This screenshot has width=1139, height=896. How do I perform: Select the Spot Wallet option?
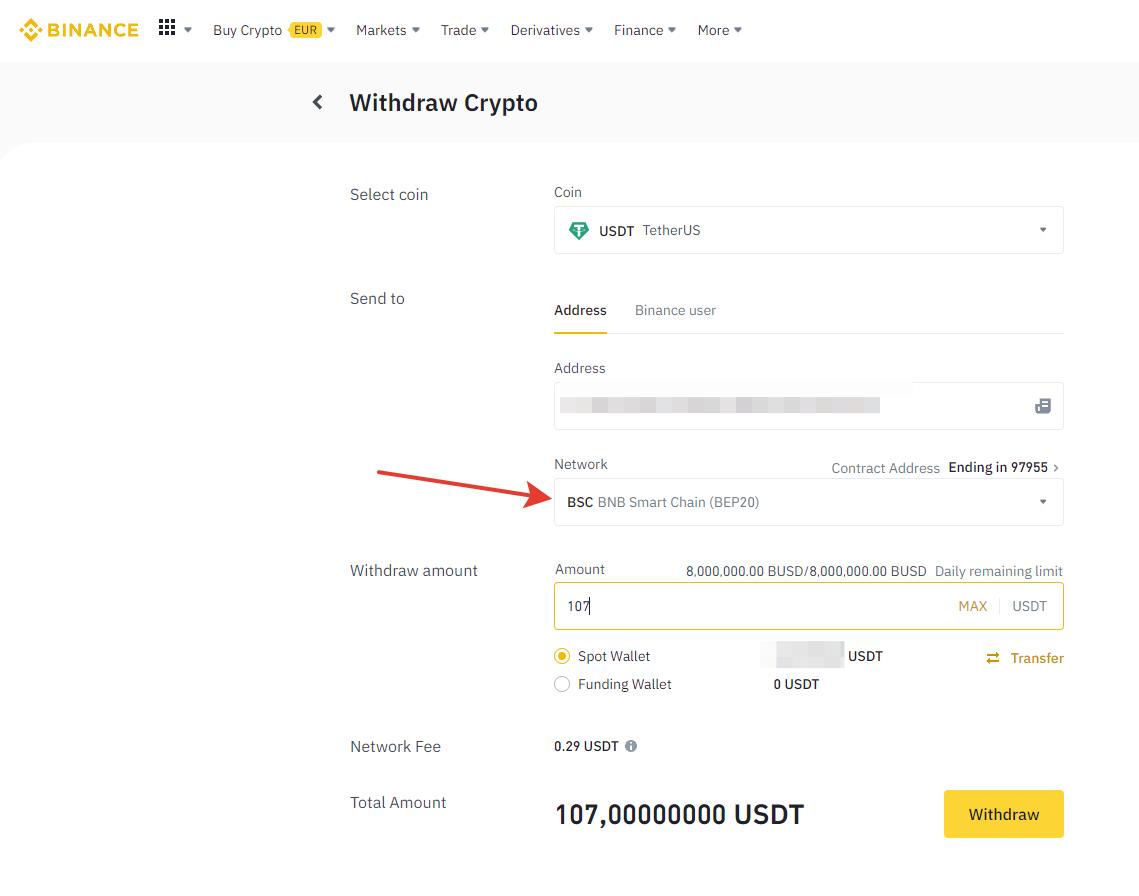[562, 657]
